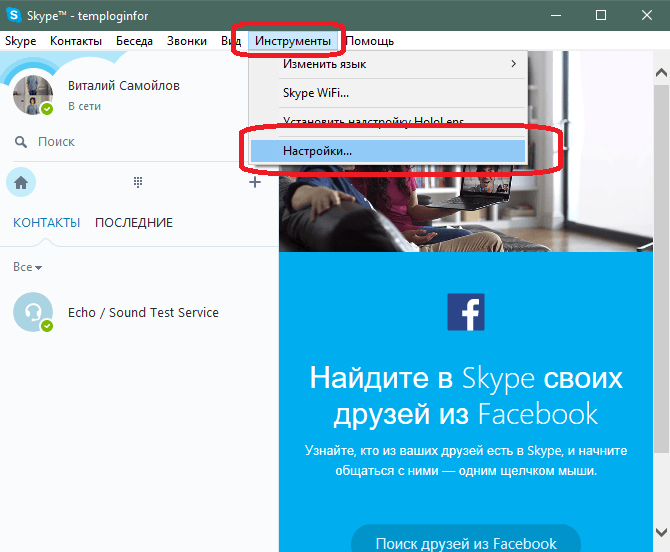Minimize the Skype window
This screenshot has width=670, height=552.
(x=555, y=15)
